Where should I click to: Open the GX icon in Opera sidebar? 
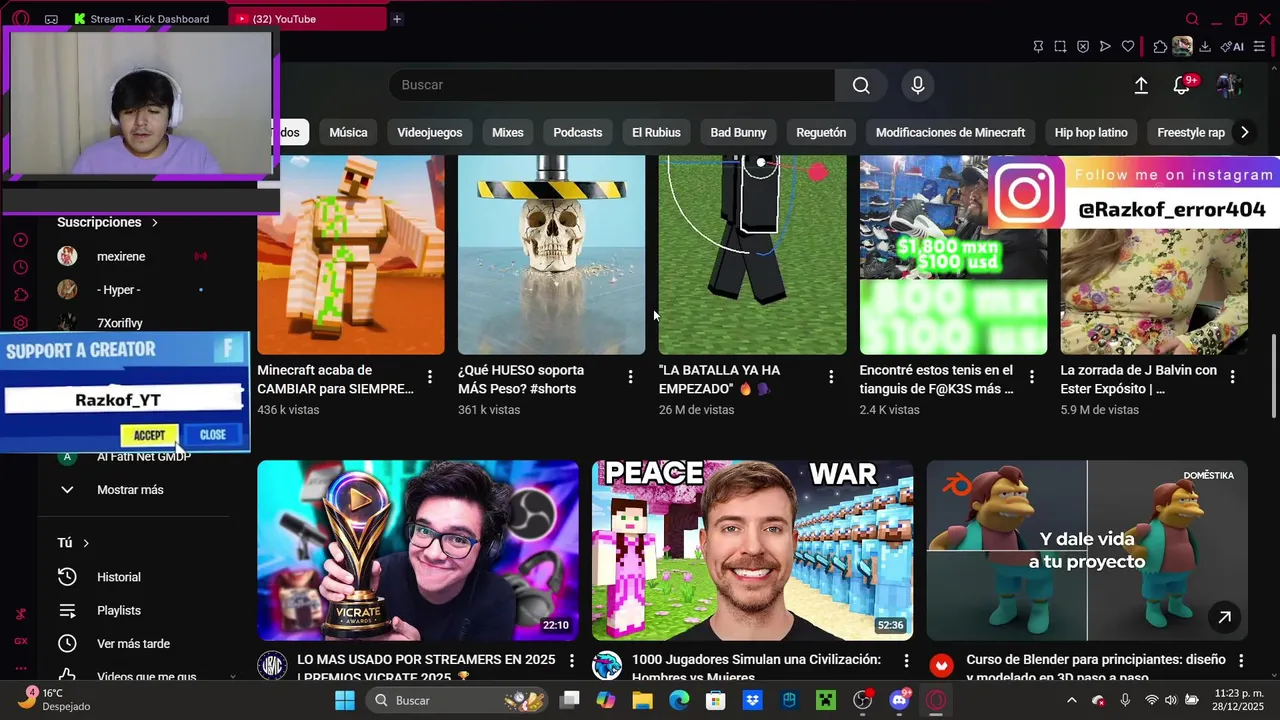click(x=21, y=641)
